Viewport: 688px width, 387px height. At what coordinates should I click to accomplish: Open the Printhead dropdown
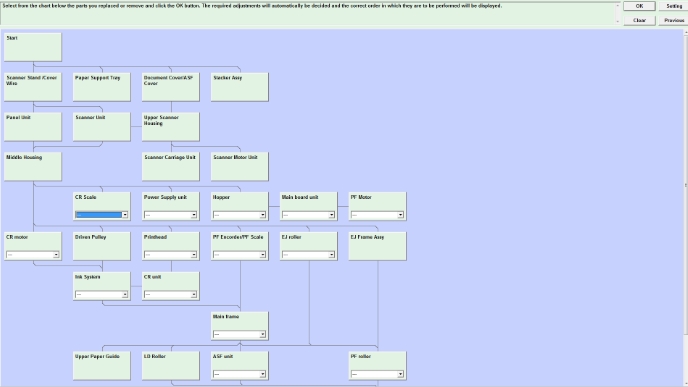(x=170, y=254)
